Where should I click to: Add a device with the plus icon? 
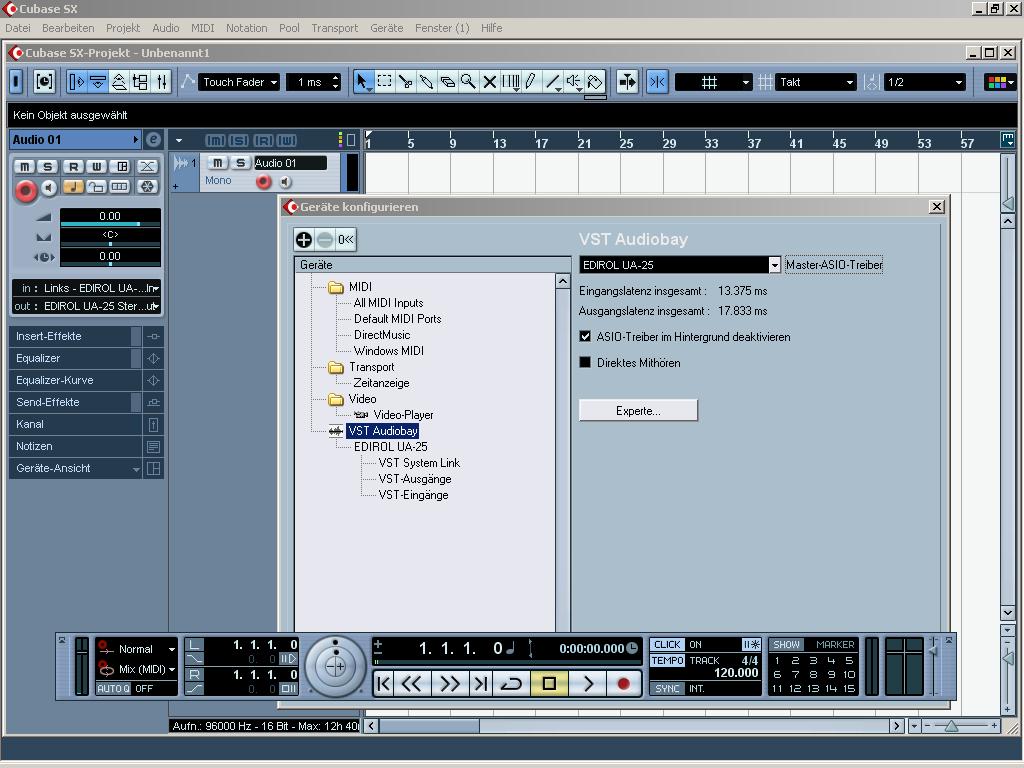(304, 240)
